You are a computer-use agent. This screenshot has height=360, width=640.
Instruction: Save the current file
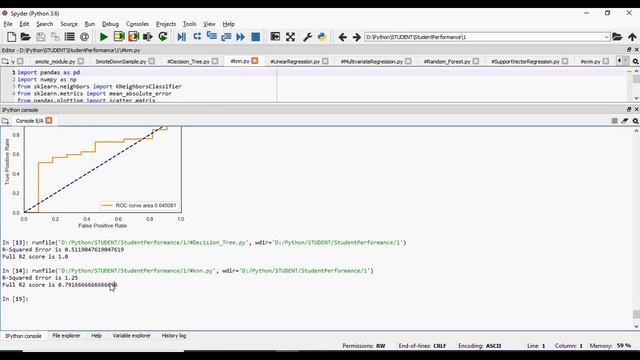click(40, 37)
